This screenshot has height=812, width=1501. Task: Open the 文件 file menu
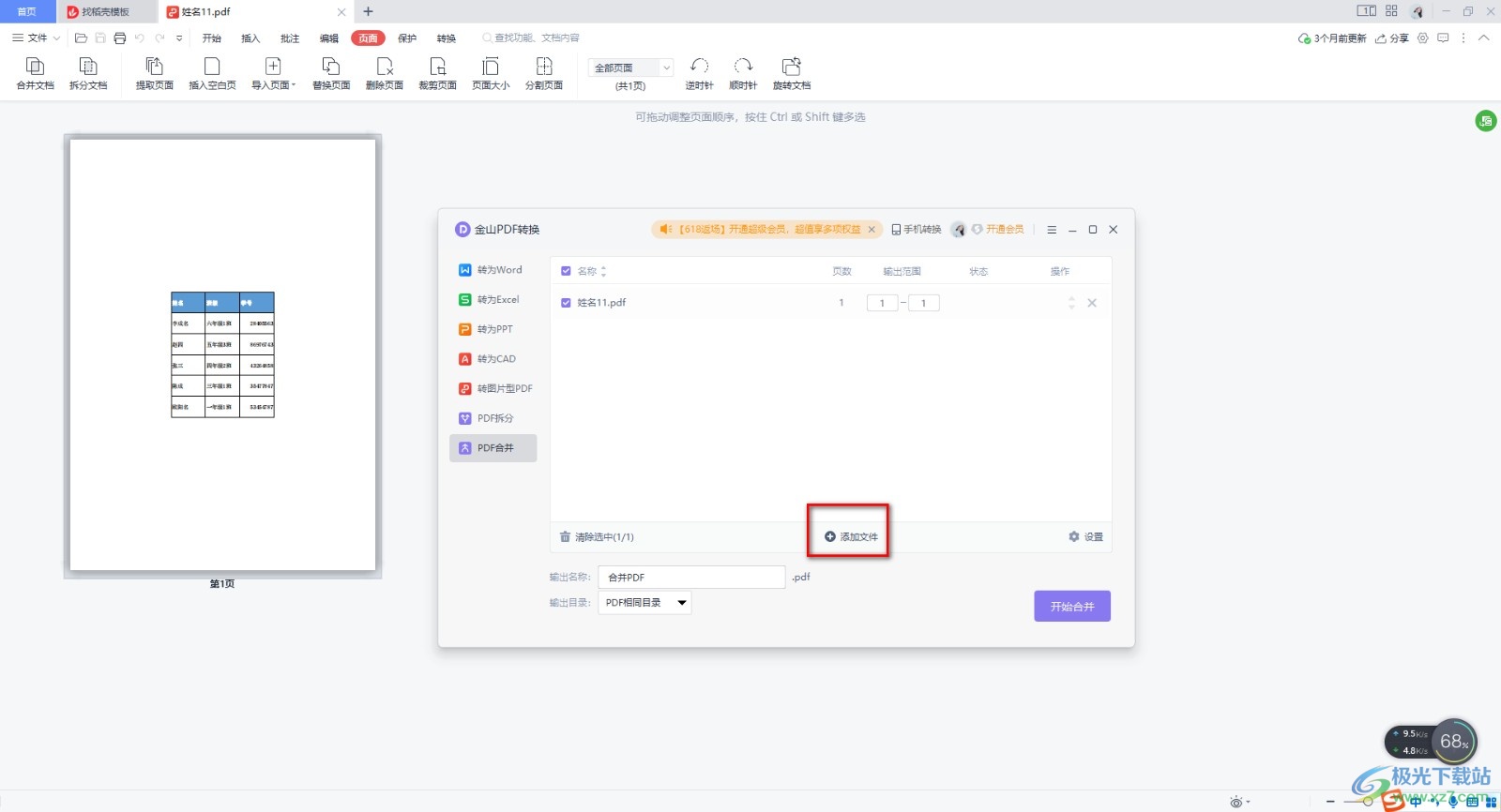click(x=37, y=38)
